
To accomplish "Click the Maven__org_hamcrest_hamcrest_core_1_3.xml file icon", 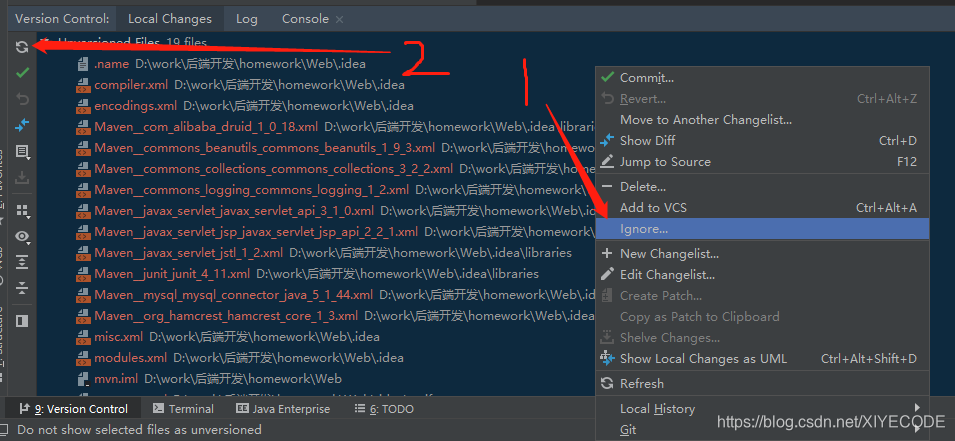I will pos(83,316).
